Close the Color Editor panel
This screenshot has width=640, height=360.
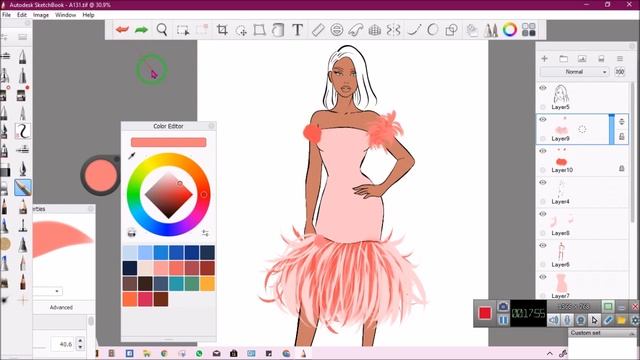click(x=211, y=126)
